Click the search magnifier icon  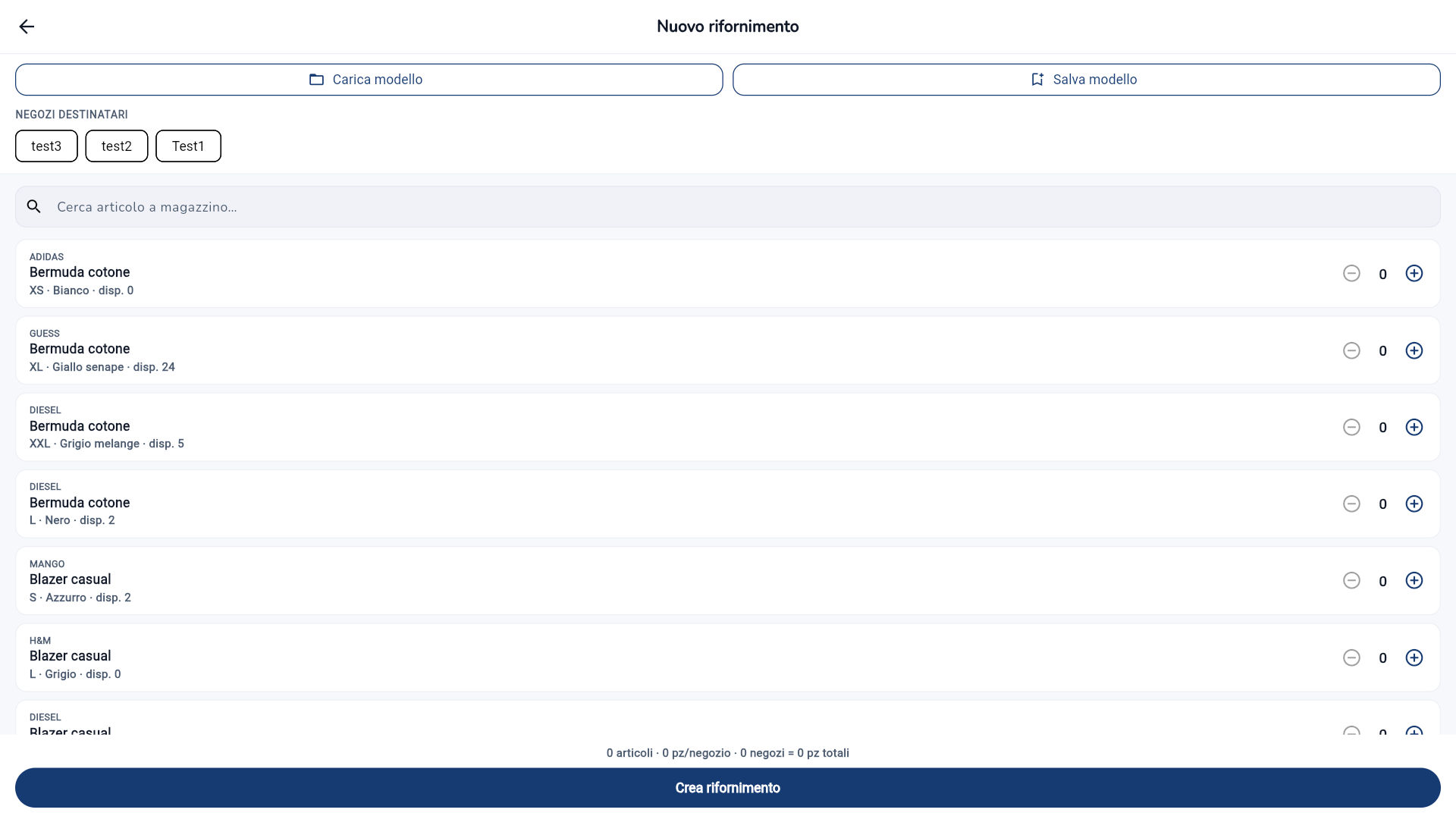point(34,206)
